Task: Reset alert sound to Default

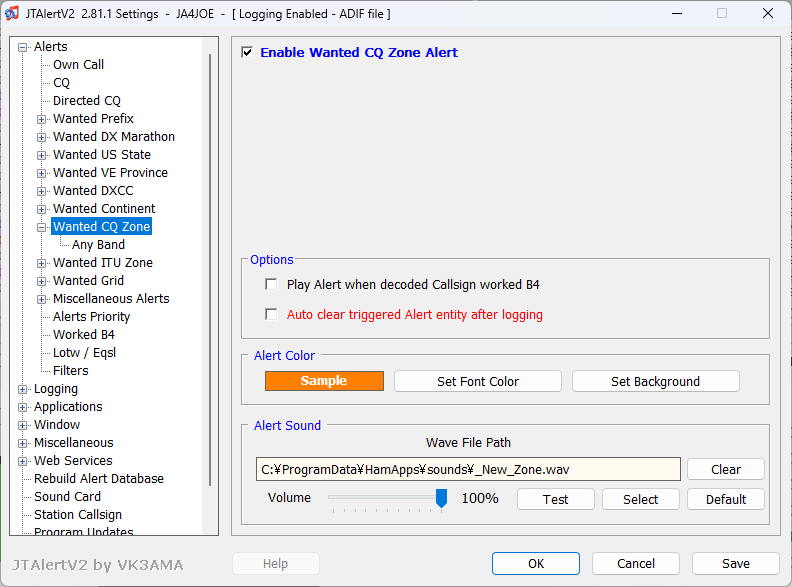Action: point(726,500)
